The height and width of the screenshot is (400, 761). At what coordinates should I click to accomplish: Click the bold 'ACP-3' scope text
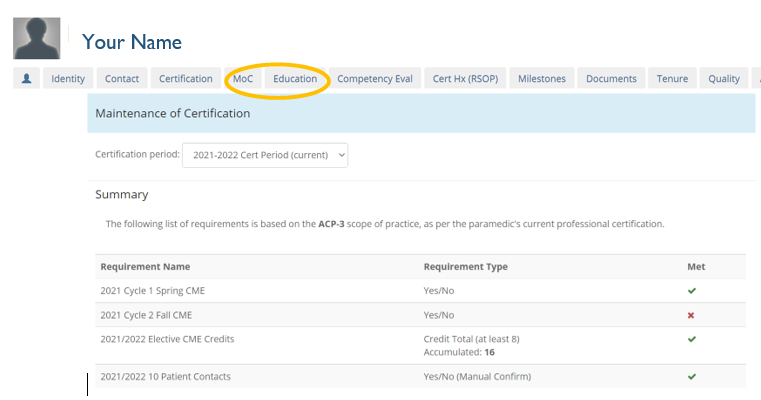tap(331, 224)
